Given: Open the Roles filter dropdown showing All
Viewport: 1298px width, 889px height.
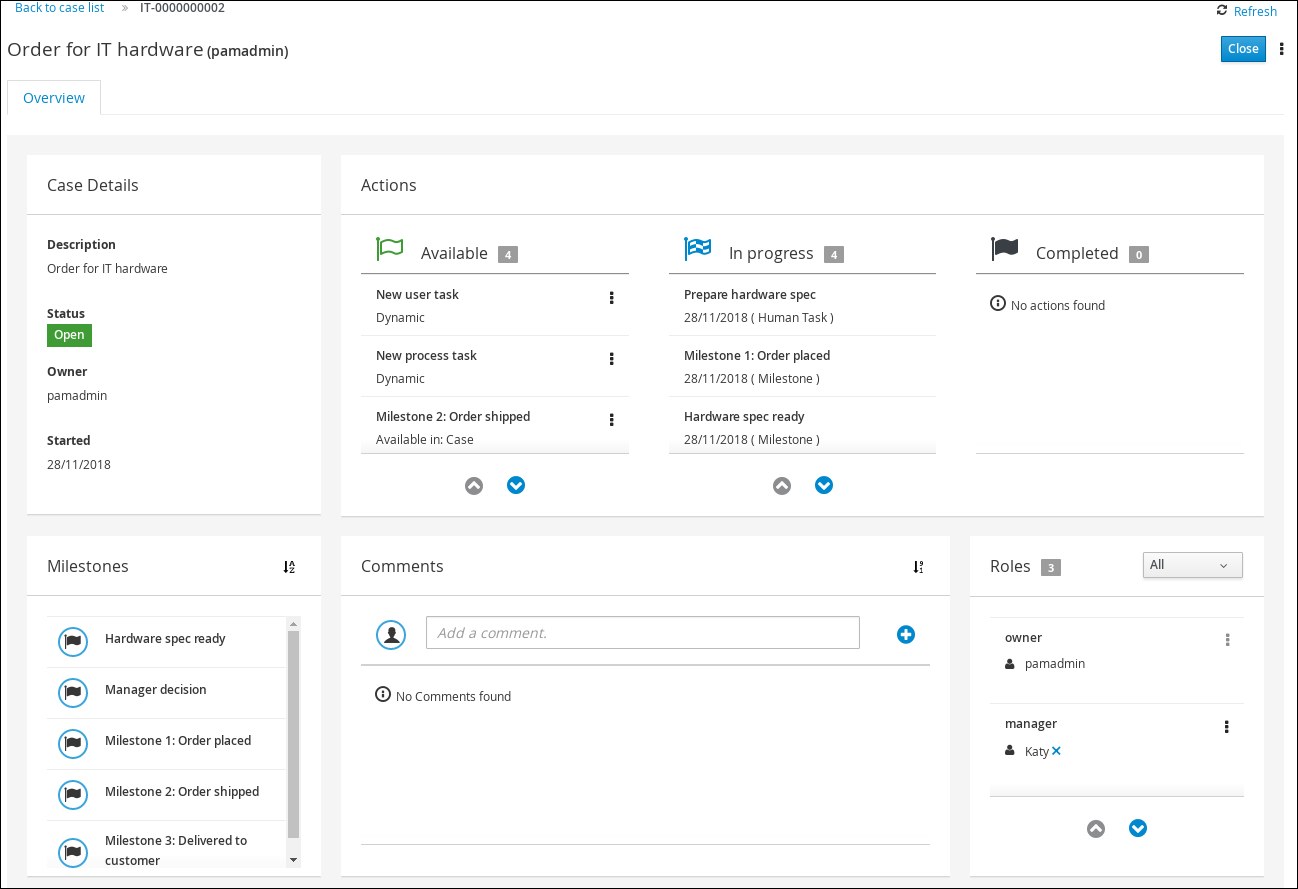Looking at the screenshot, I should pos(1192,565).
